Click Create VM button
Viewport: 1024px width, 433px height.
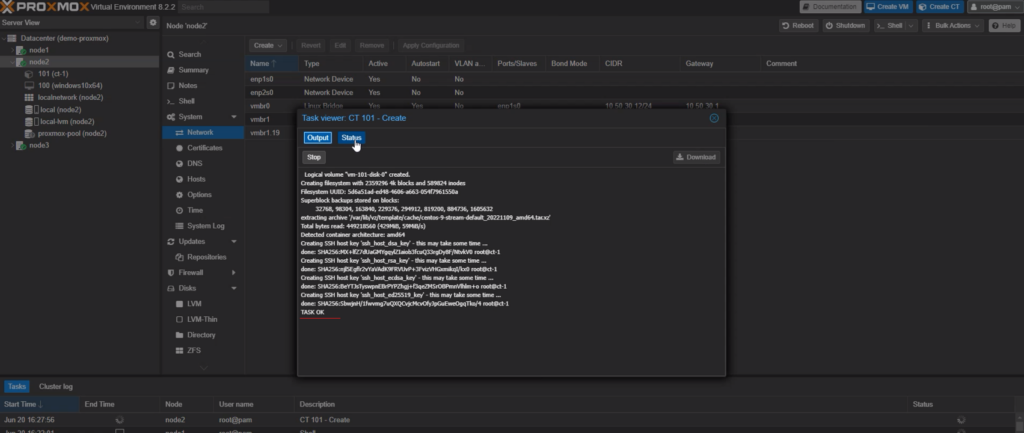pyautogui.click(x=888, y=7)
